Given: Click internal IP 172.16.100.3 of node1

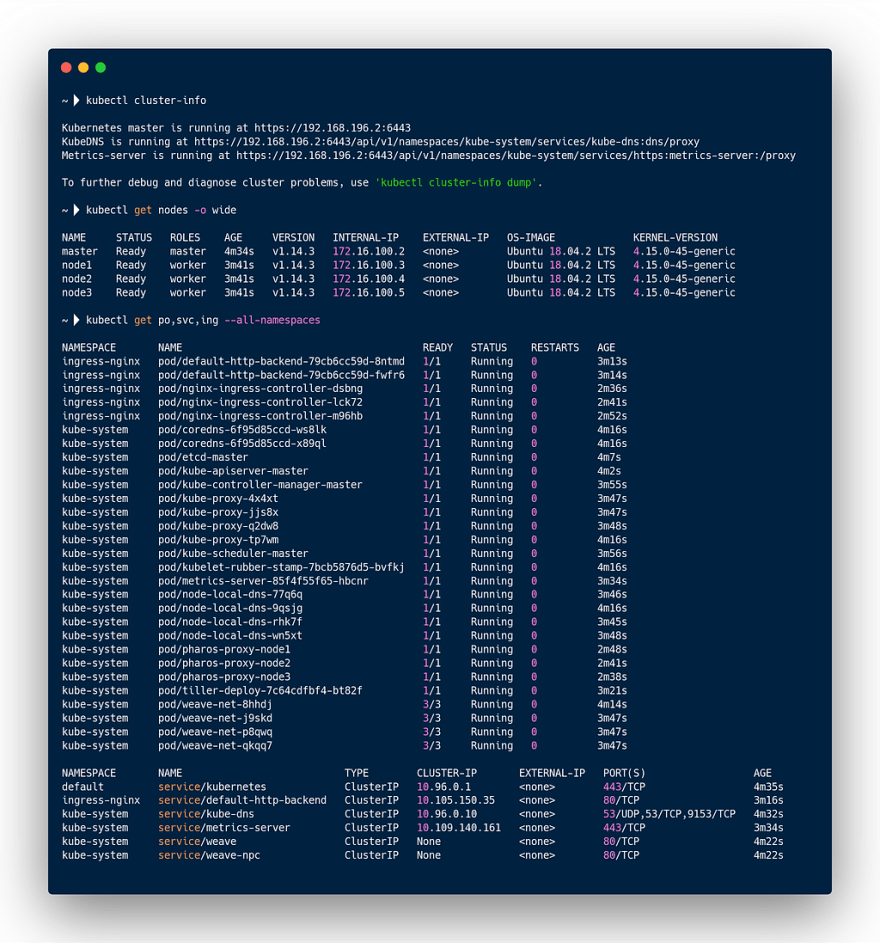Looking at the screenshot, I should 369,265.
